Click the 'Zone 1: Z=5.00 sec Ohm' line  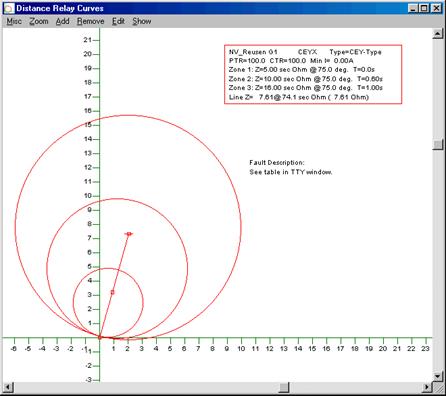[302, 70]
